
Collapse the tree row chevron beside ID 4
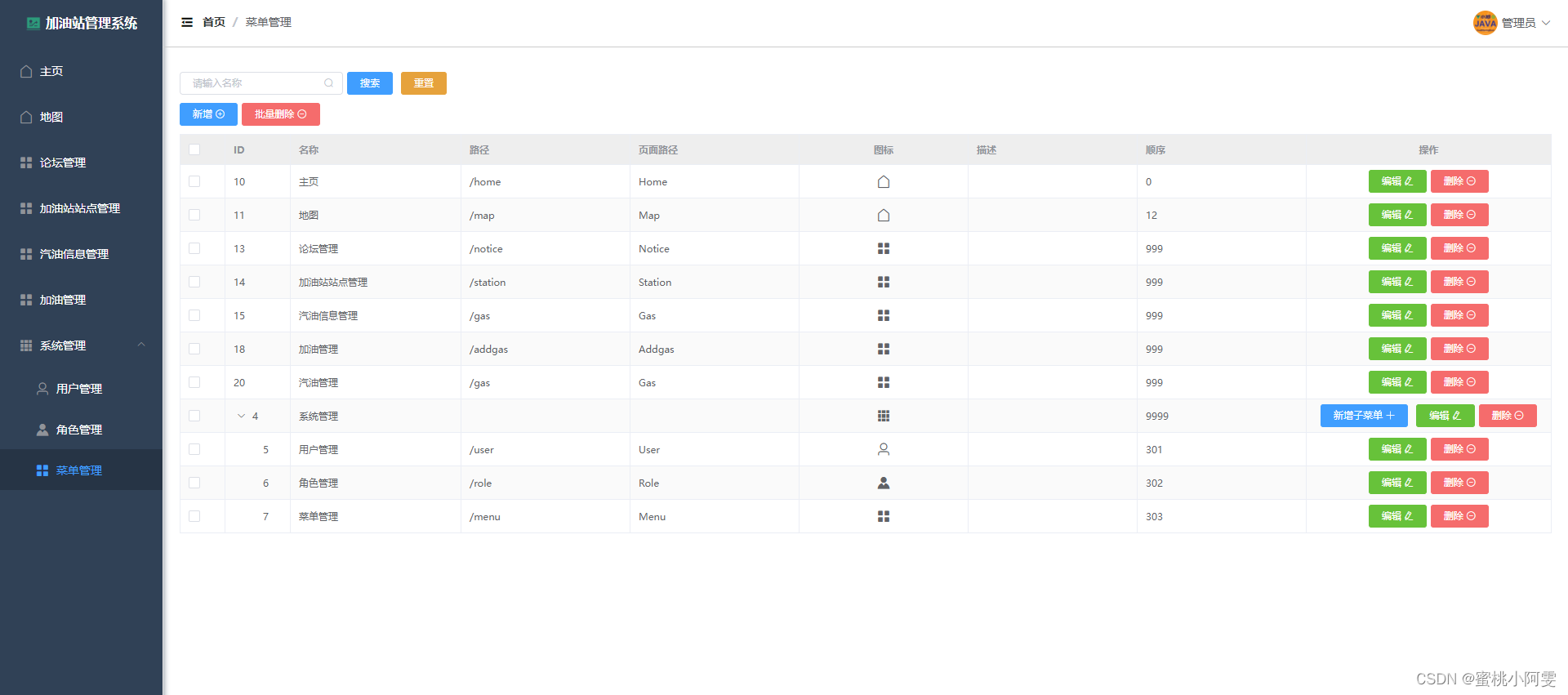coord(241,417)
